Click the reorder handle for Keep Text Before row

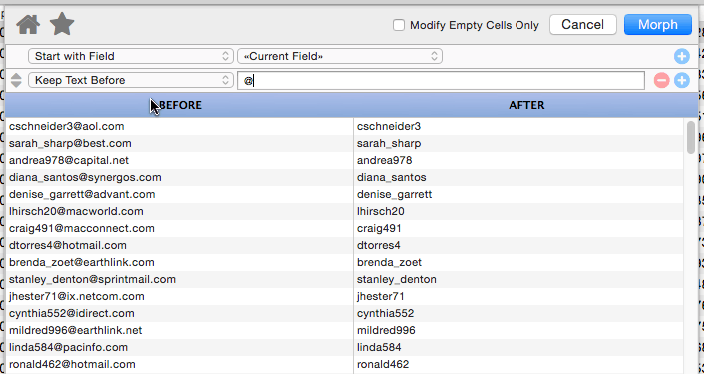pyautogui.click(x=16, y=80)
